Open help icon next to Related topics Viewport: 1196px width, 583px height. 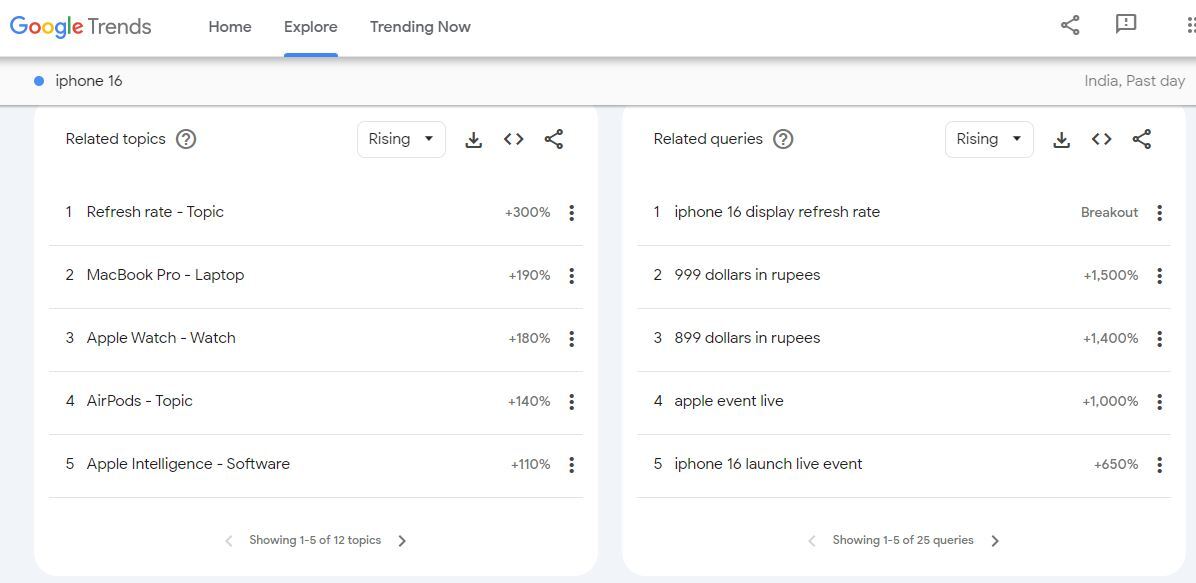[x=186, y=139]
